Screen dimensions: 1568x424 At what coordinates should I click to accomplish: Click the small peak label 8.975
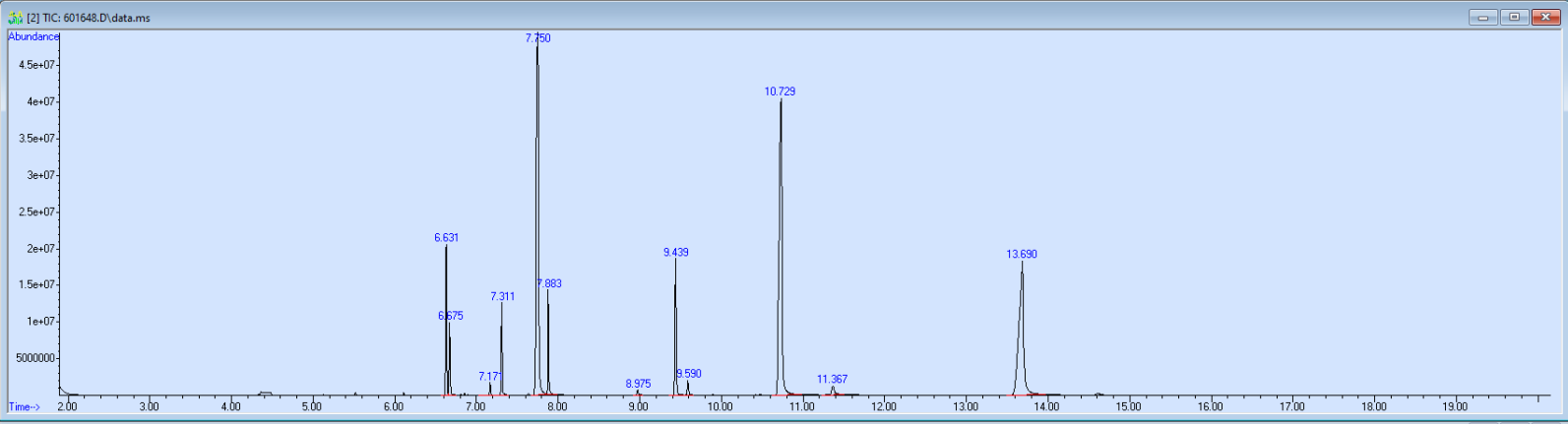click(638, 384)
